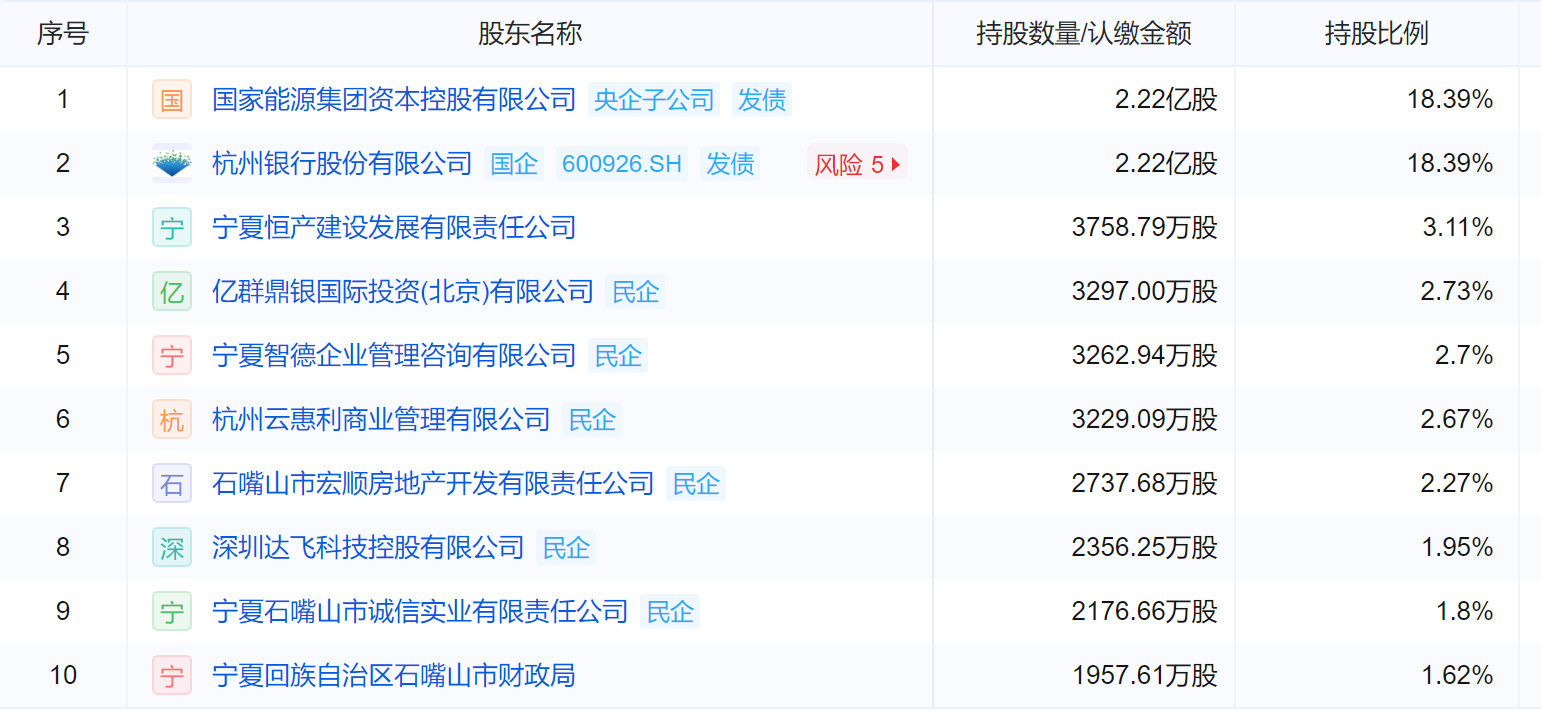Open 杭州云惠利商业管理有限公司 link
This screenshot has width=1541, height=715.
pos(381,419)
